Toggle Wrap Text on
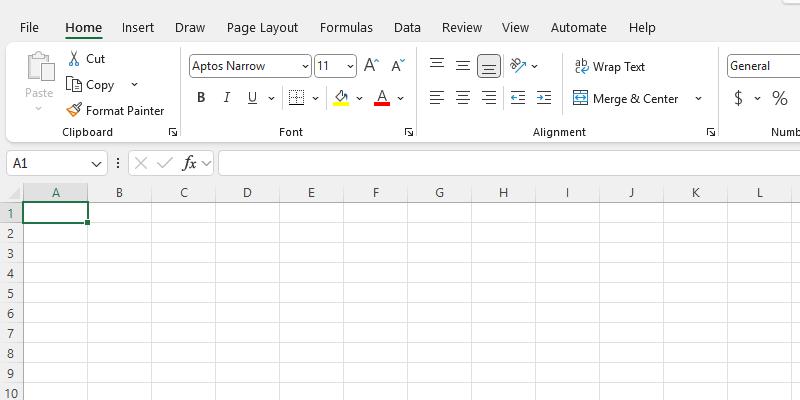Screen dimensions: 800x400 pyautogui.click(x=609, y=67)
